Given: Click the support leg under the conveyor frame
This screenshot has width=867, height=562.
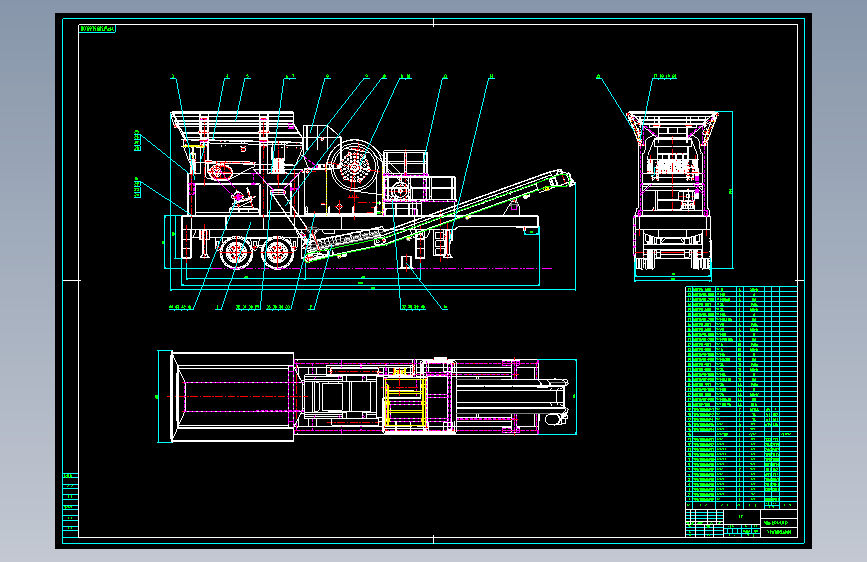Looking at the screenshot, I should [x=447, y=244].
